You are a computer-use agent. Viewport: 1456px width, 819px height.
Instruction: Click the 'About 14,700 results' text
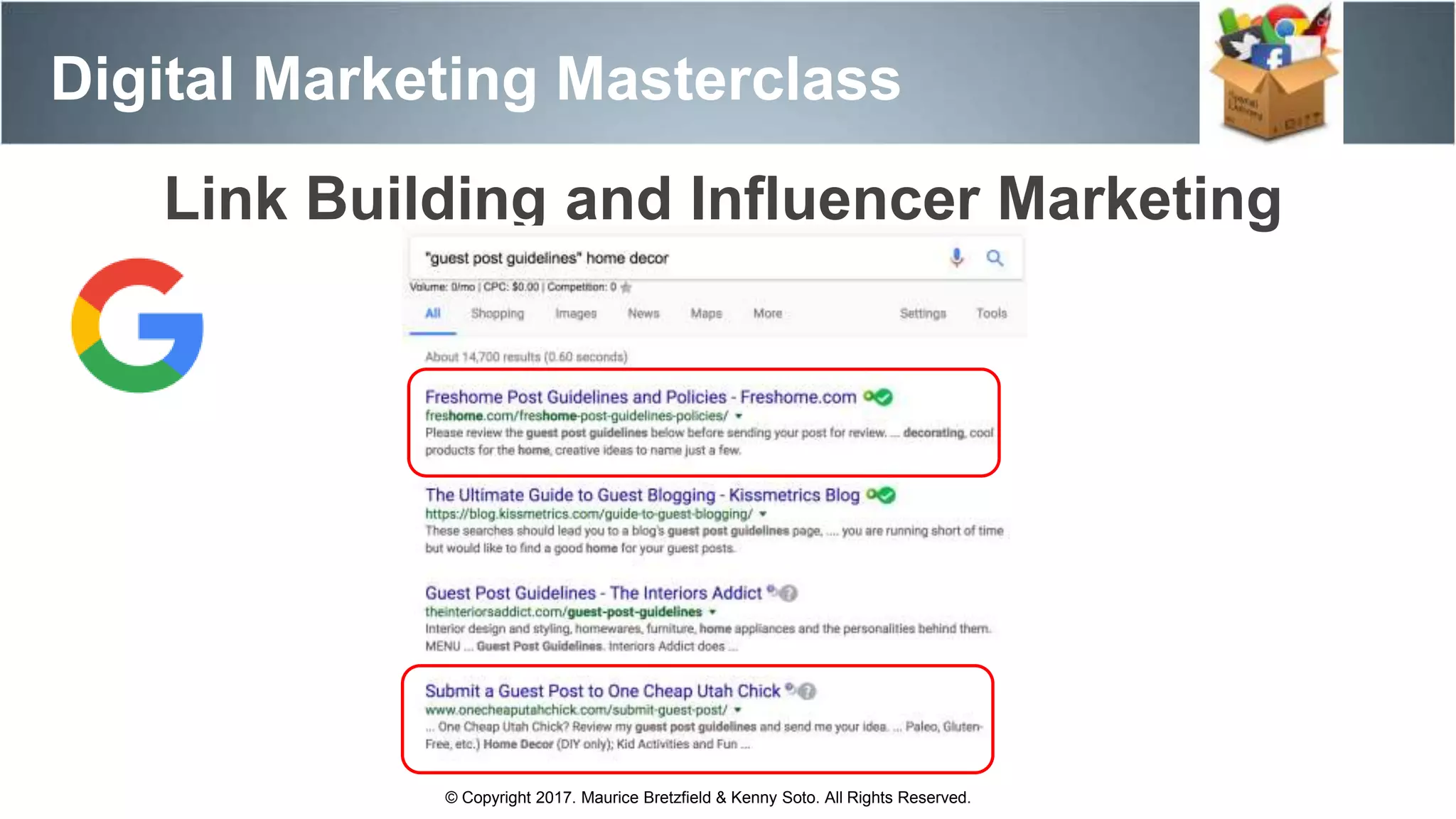(x=526, y=357)
